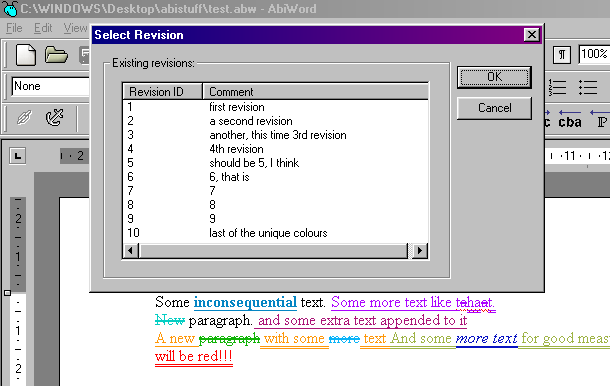Click the Comment column header
Image resolution: width=610 pixels, height=386 pixels.
315,92
